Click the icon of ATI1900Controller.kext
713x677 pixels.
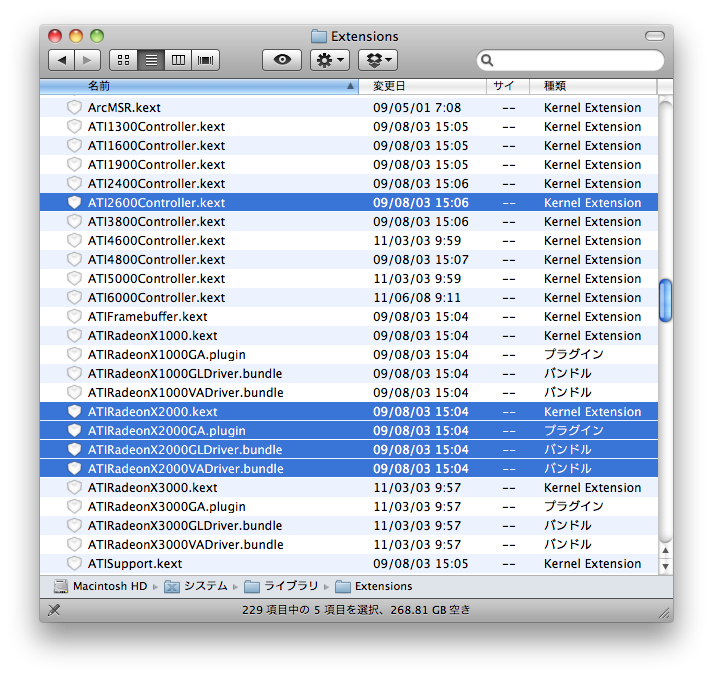click(x=74, y=165)
